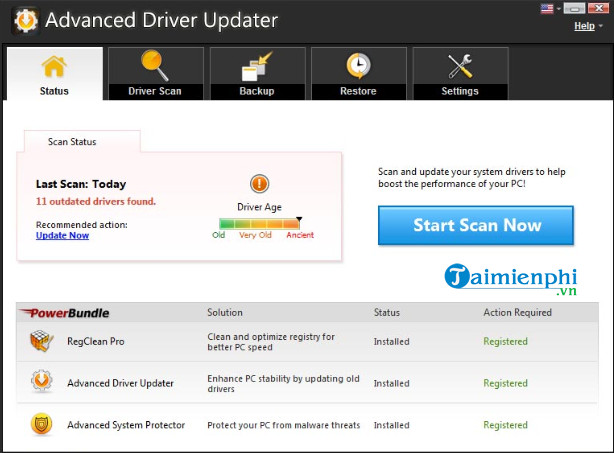
Task: Open the Help menu
Action: coord(584,26)
